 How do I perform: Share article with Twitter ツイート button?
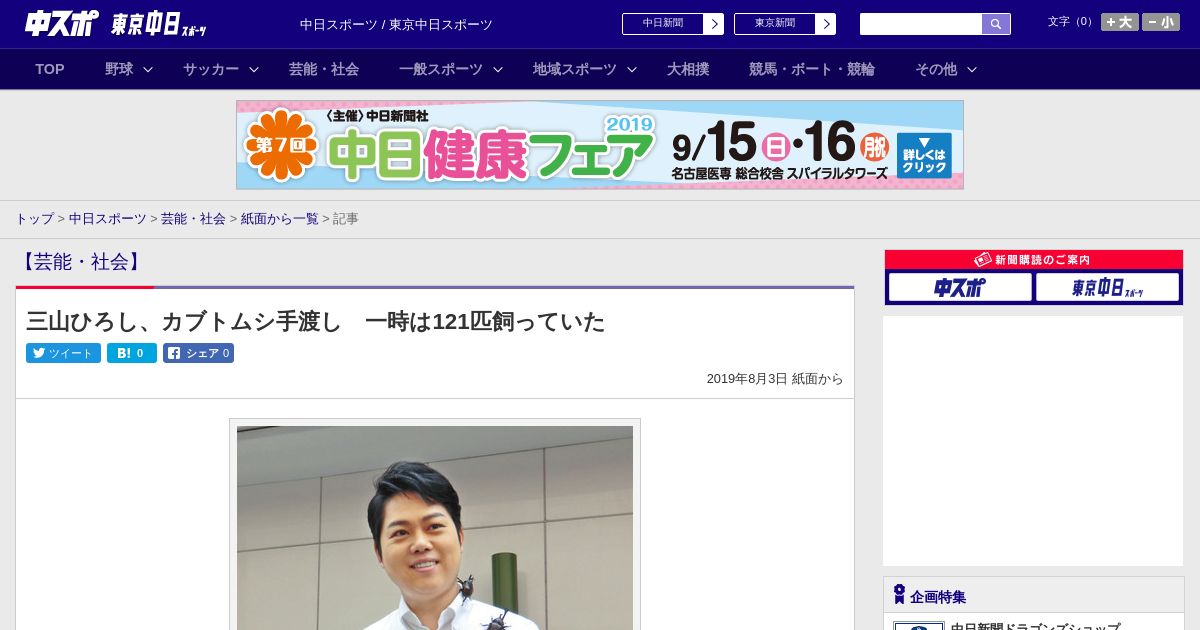[63, 353]
